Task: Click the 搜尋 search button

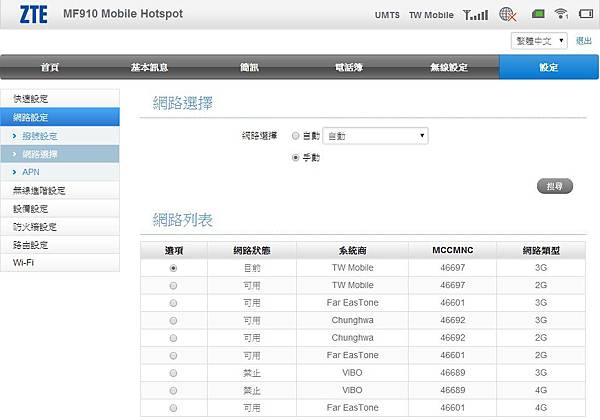Action: (555, 186)
